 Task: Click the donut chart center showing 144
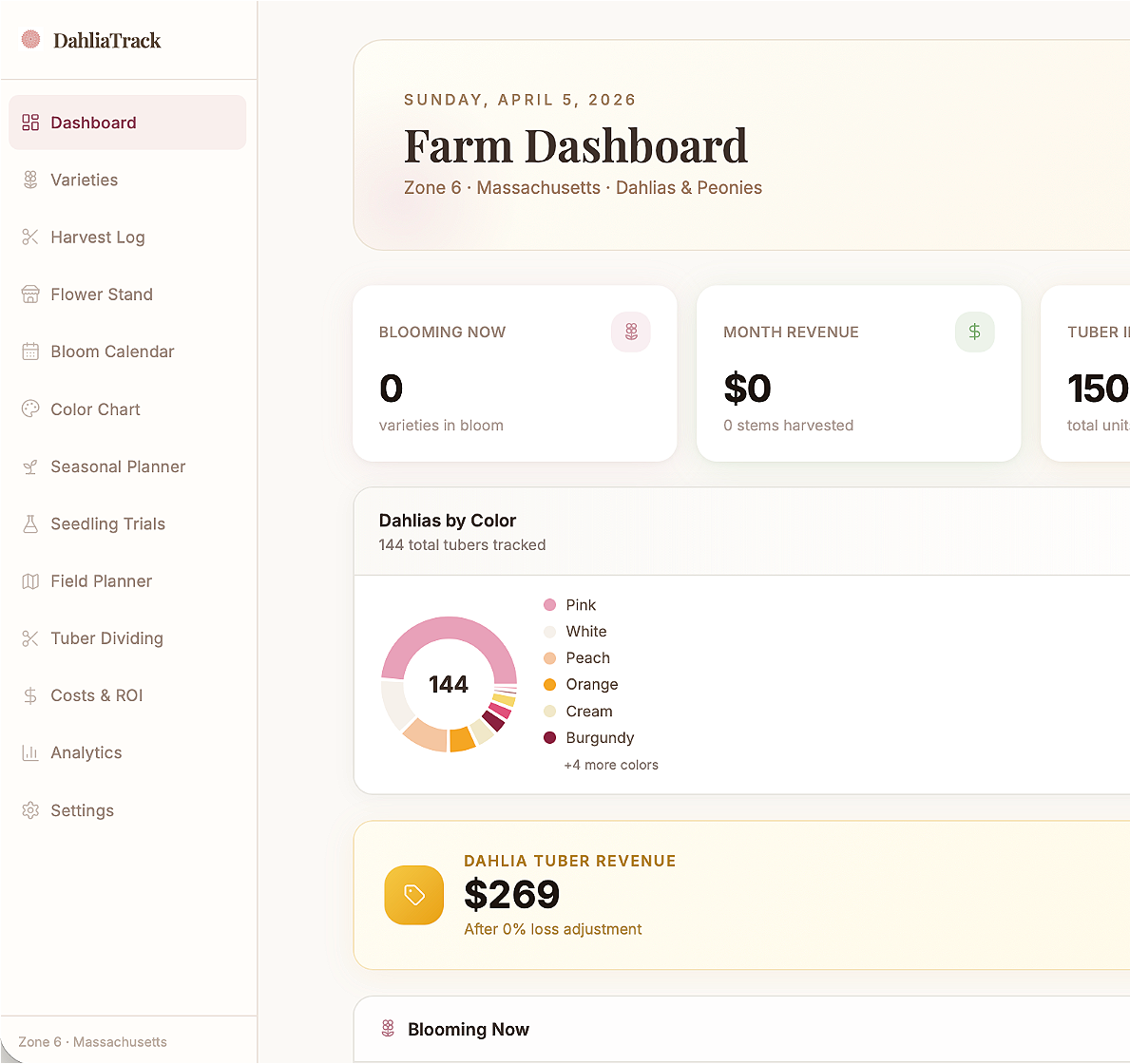point(449,684)
